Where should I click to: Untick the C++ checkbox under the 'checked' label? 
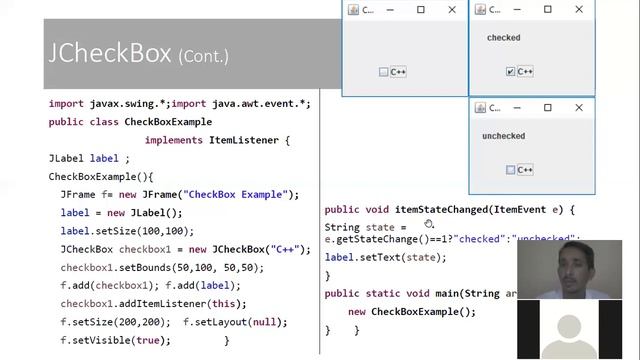pos(510,72)
